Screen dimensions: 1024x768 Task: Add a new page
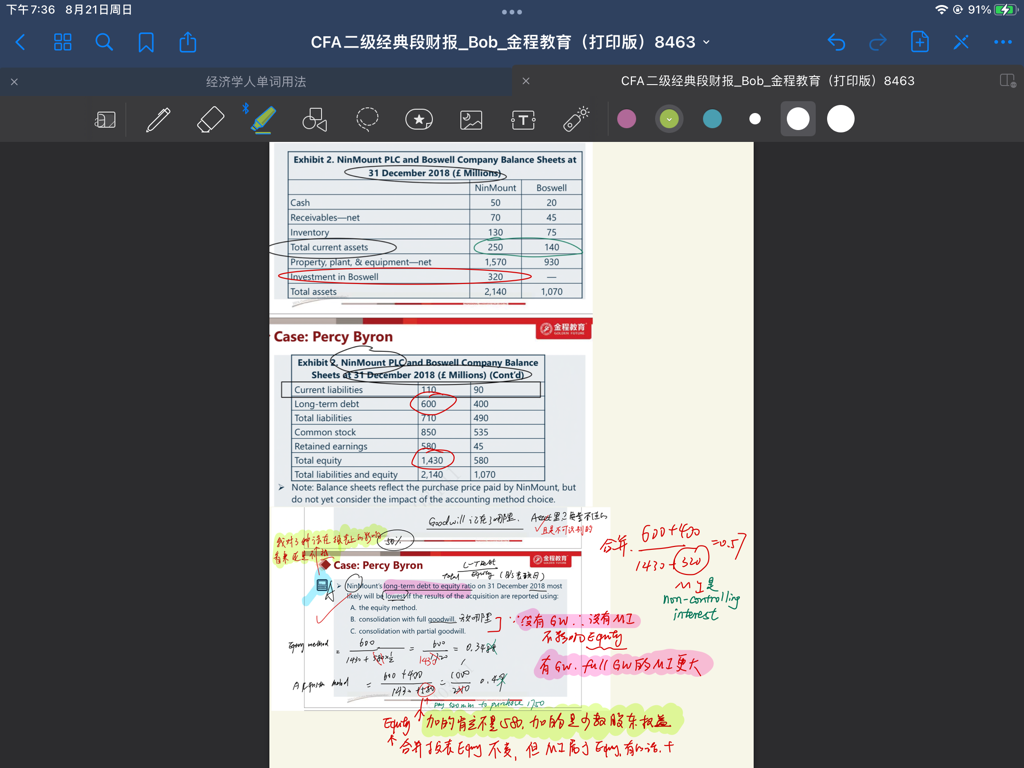920,42
